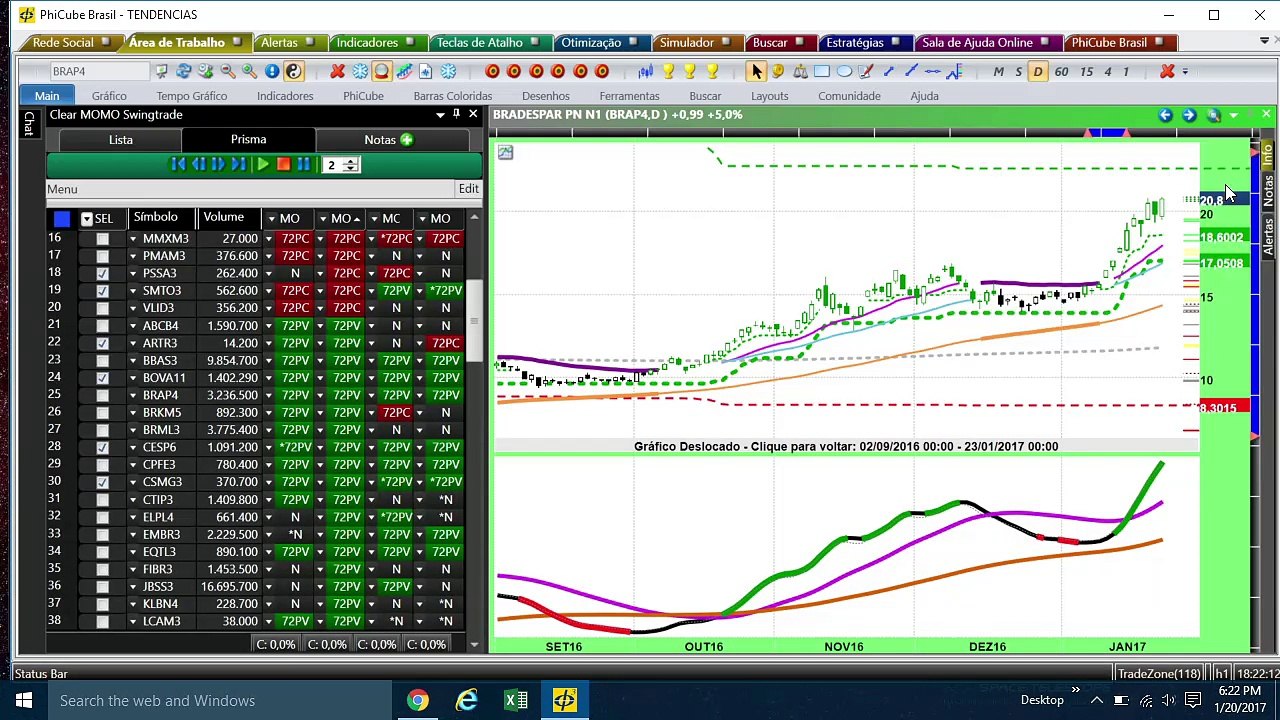The image size is (1280, 720).
Task: Pin the Clear MOMO Swingtrade panel
Action: tap(456, 114)
